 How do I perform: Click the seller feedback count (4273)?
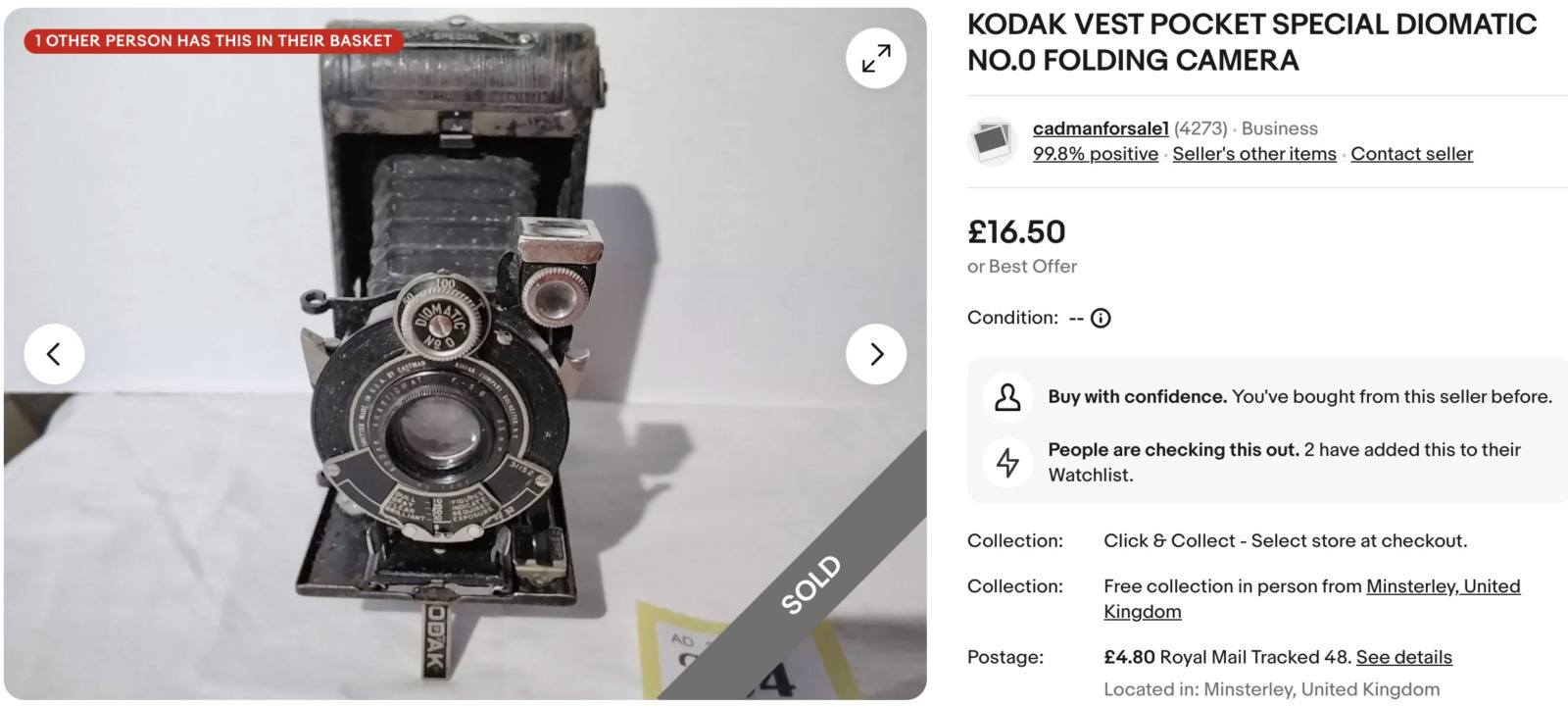point(1200,128)
